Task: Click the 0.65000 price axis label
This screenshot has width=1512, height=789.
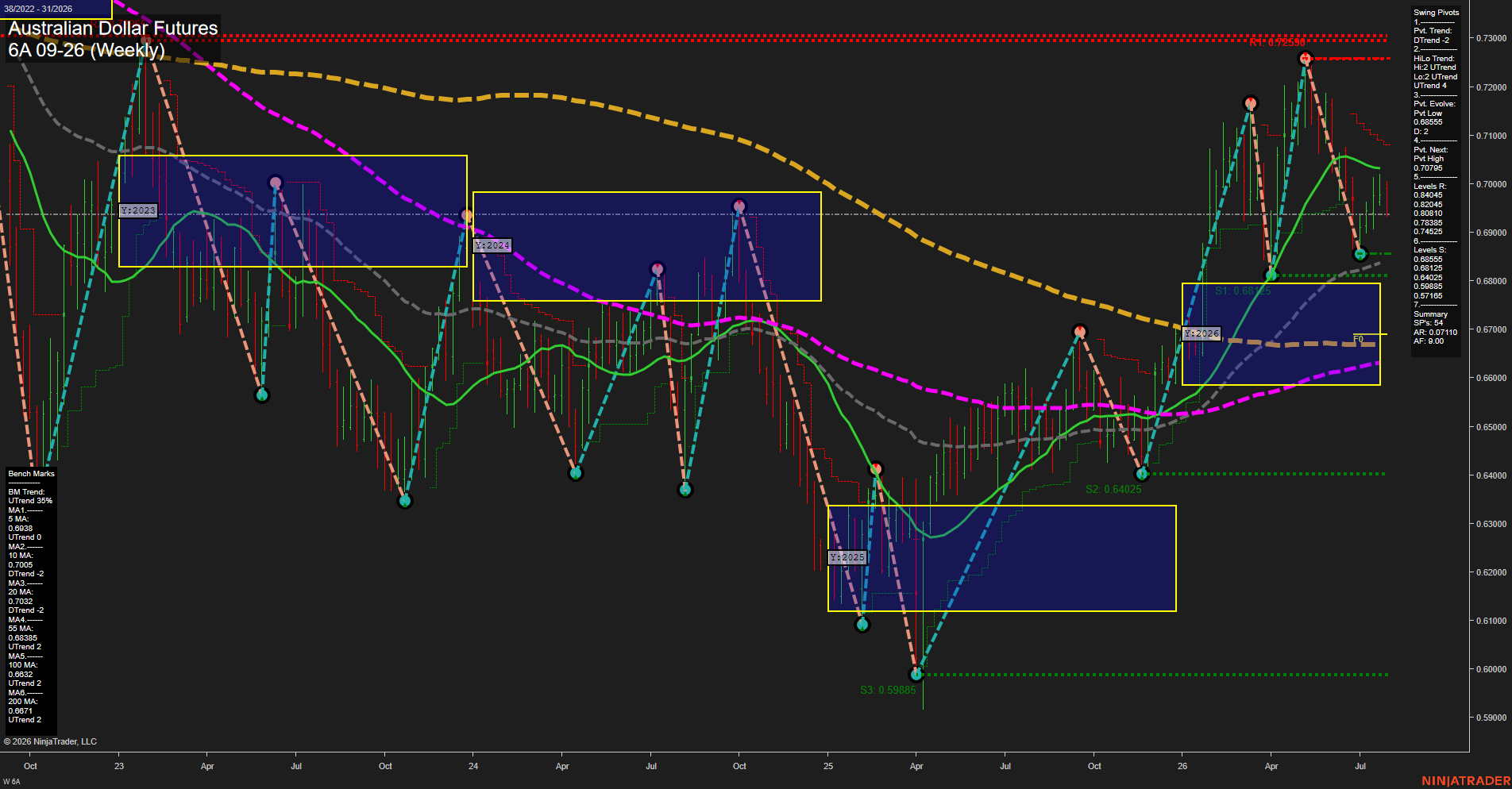Action: pyautogui.click(x=1491, y=427)
